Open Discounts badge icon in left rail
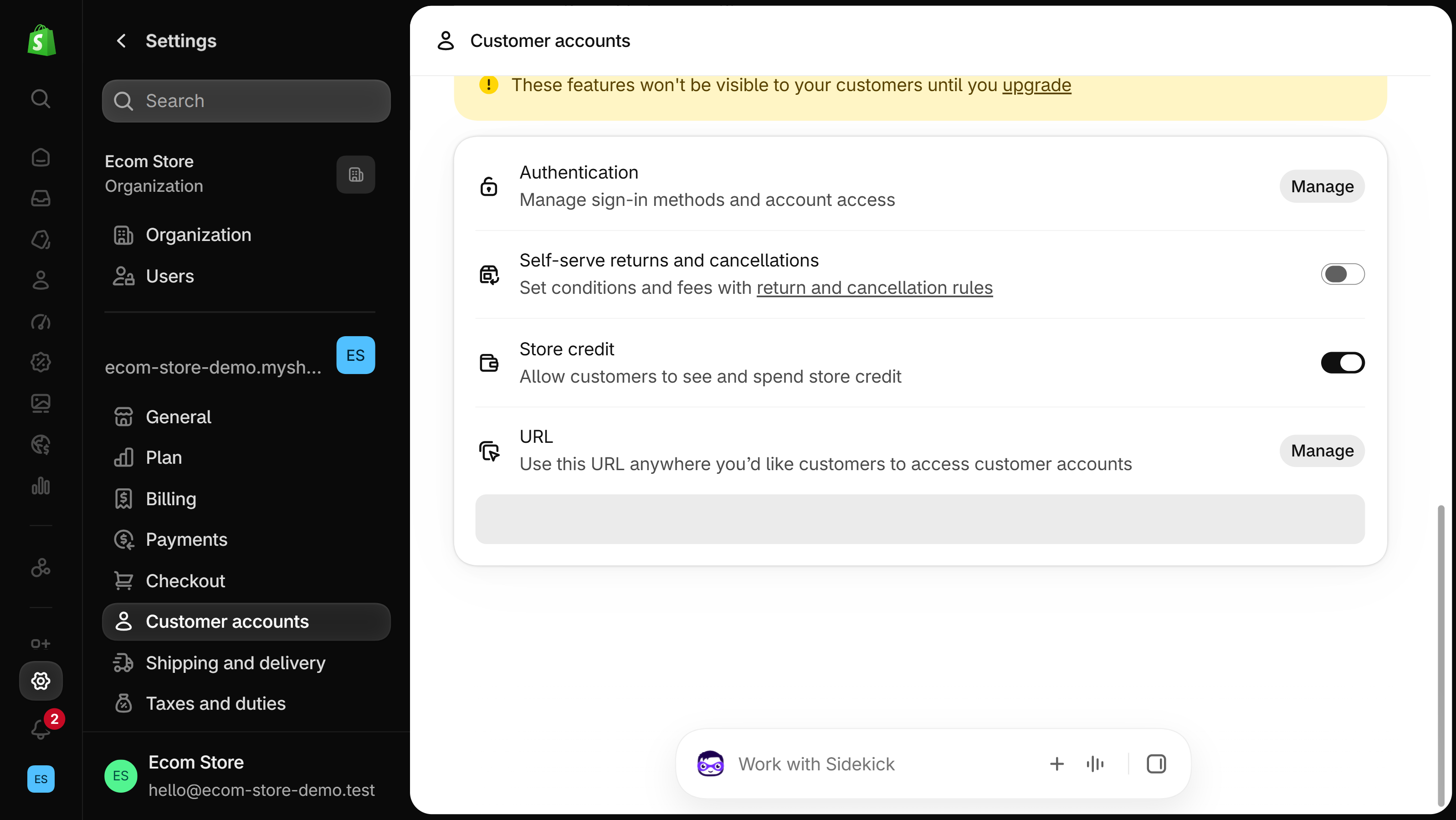 point(41,362)
